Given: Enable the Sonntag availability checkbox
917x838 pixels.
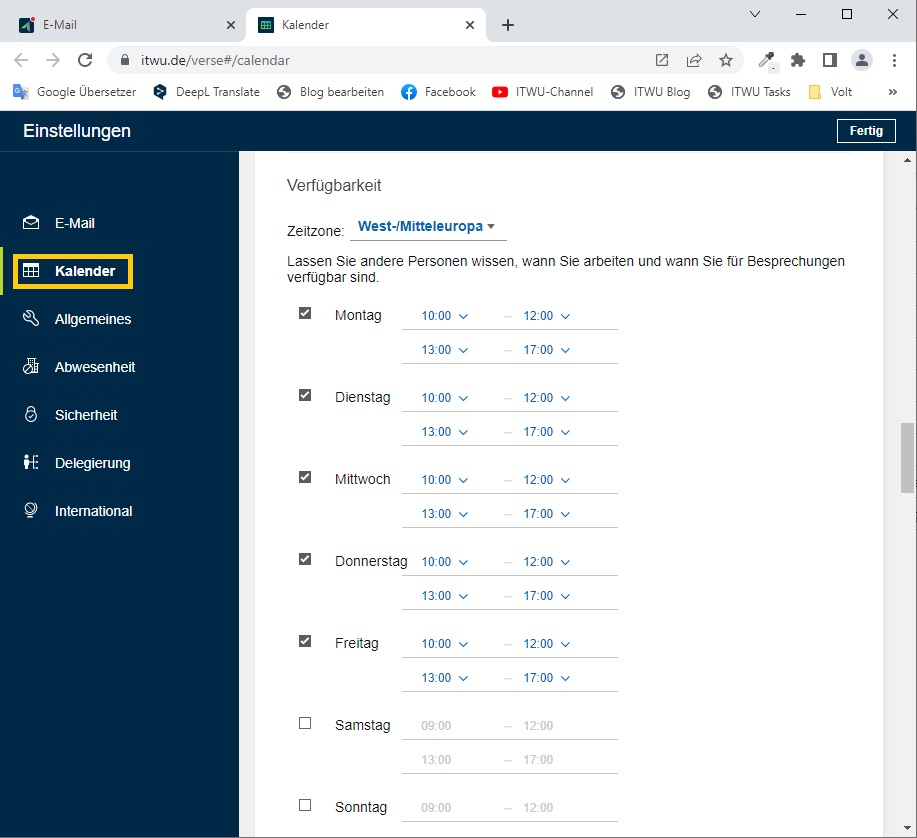Looking at the screenshot, I should pyautogui.click(x=305, y=805).
